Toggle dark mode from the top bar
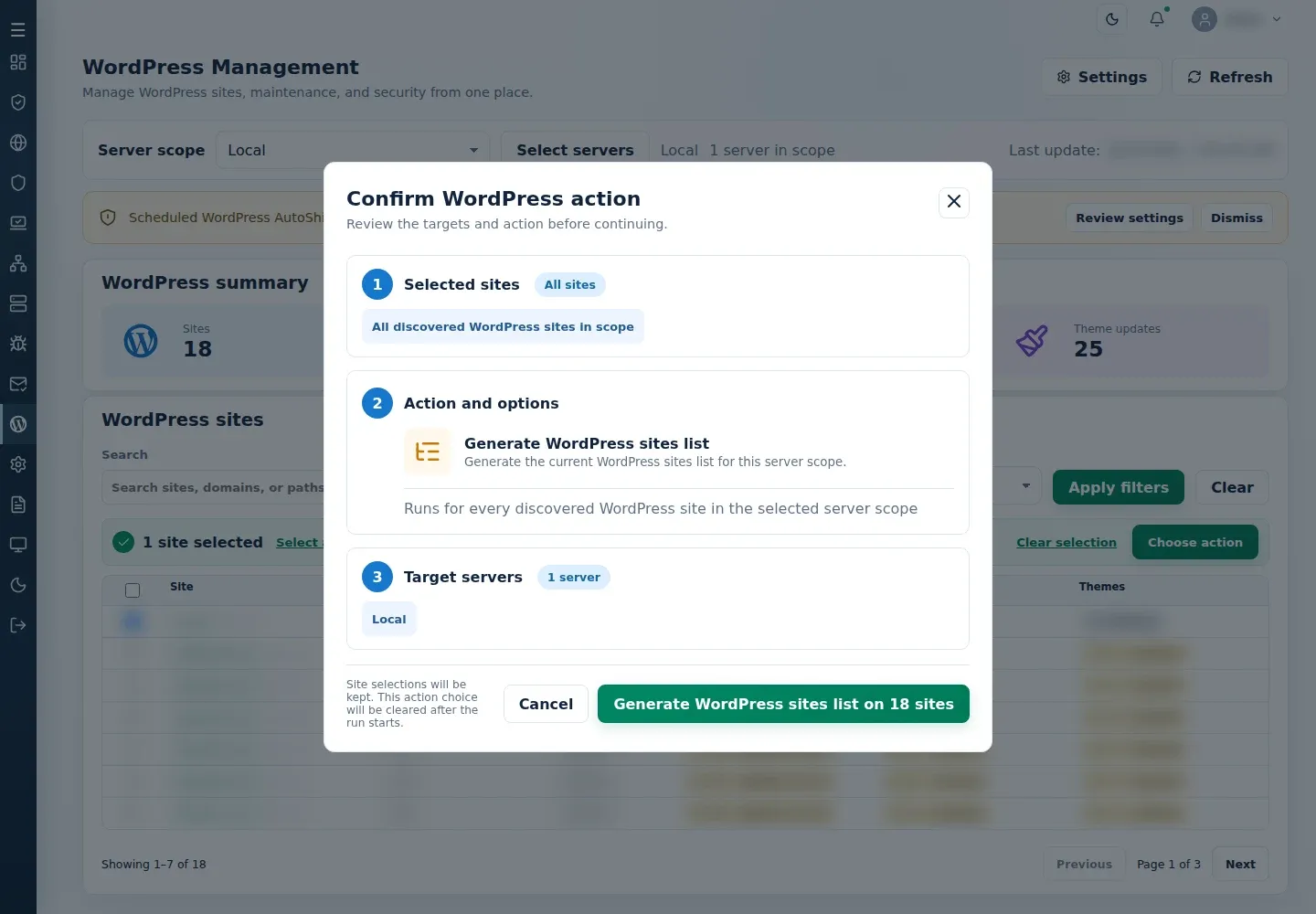The height and width of the screenshot is (914, 1316). (1112, 19)
